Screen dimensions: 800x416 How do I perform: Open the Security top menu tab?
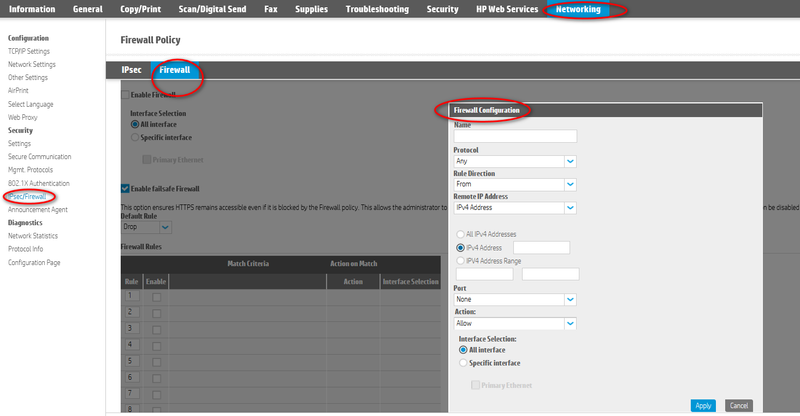[442, 9]
